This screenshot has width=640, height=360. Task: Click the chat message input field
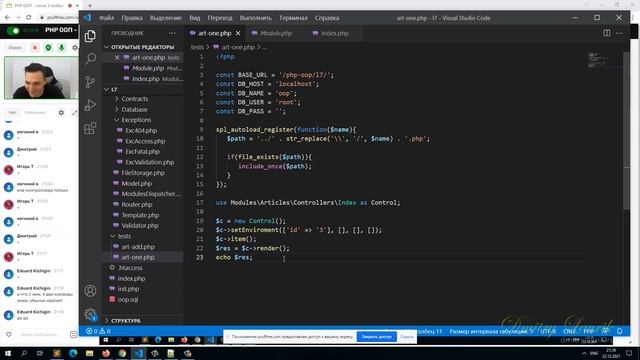(41, 334)
